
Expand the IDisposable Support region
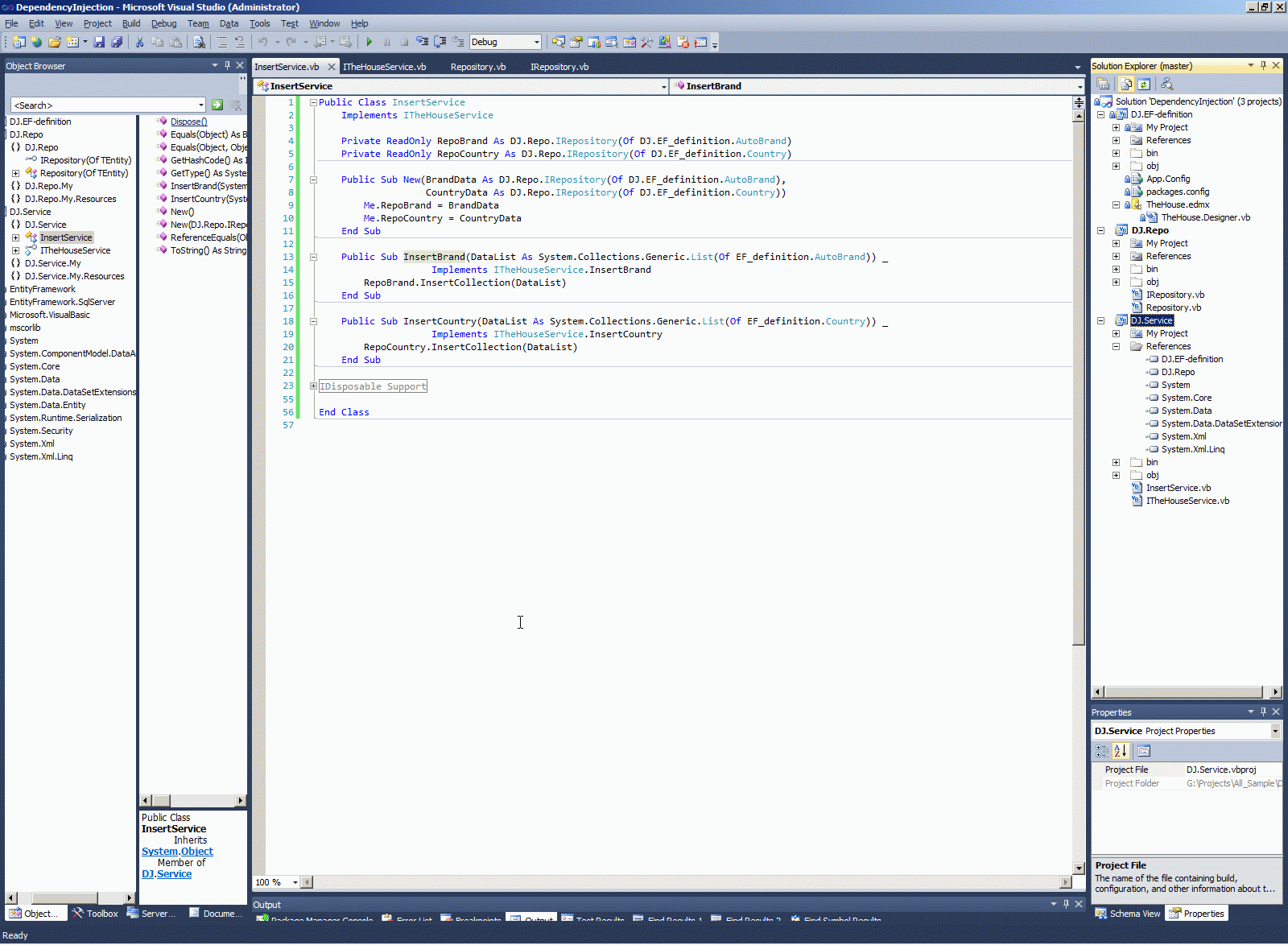(x=313, y=386)
